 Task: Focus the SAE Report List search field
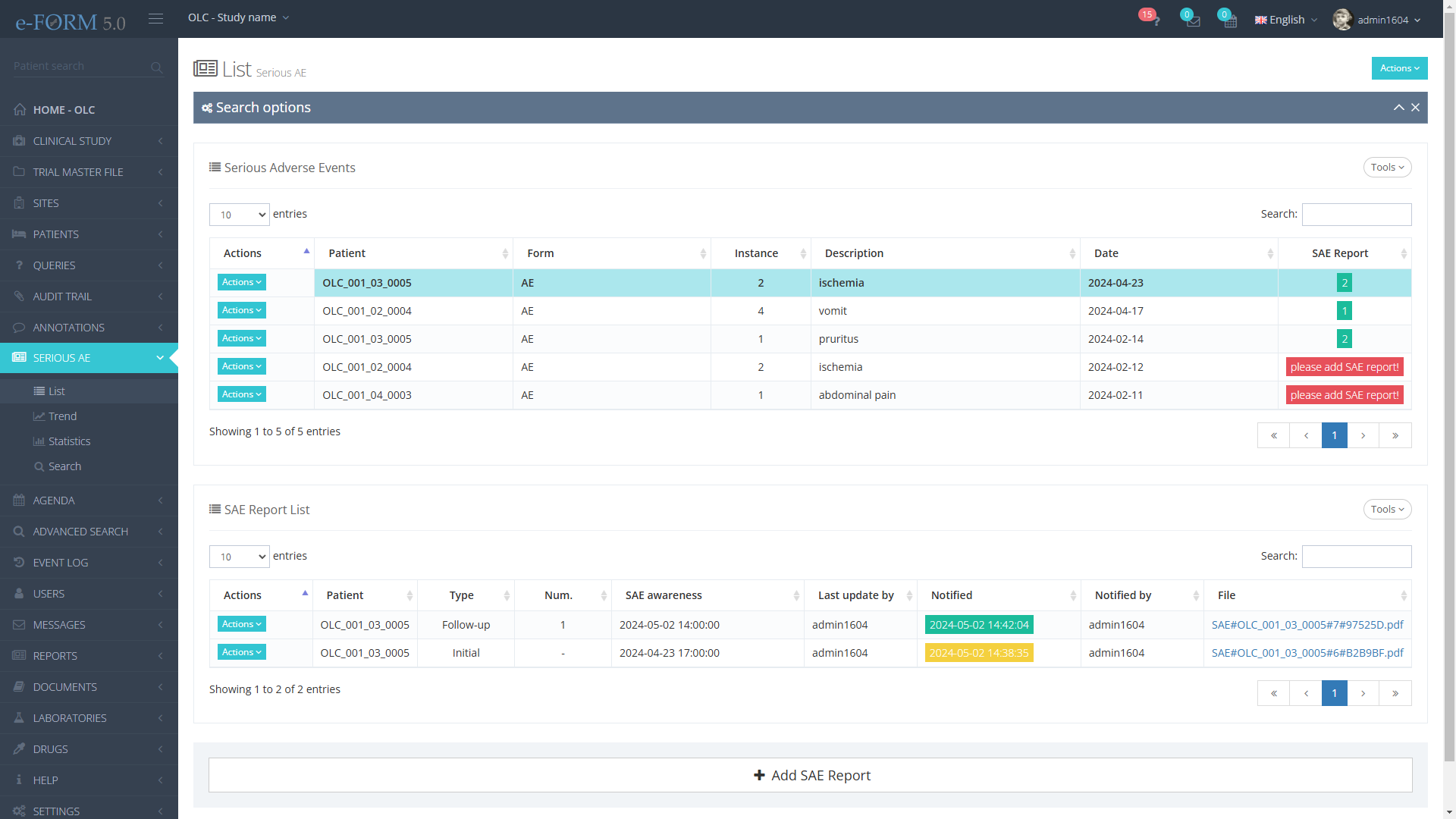point(1356,557)
